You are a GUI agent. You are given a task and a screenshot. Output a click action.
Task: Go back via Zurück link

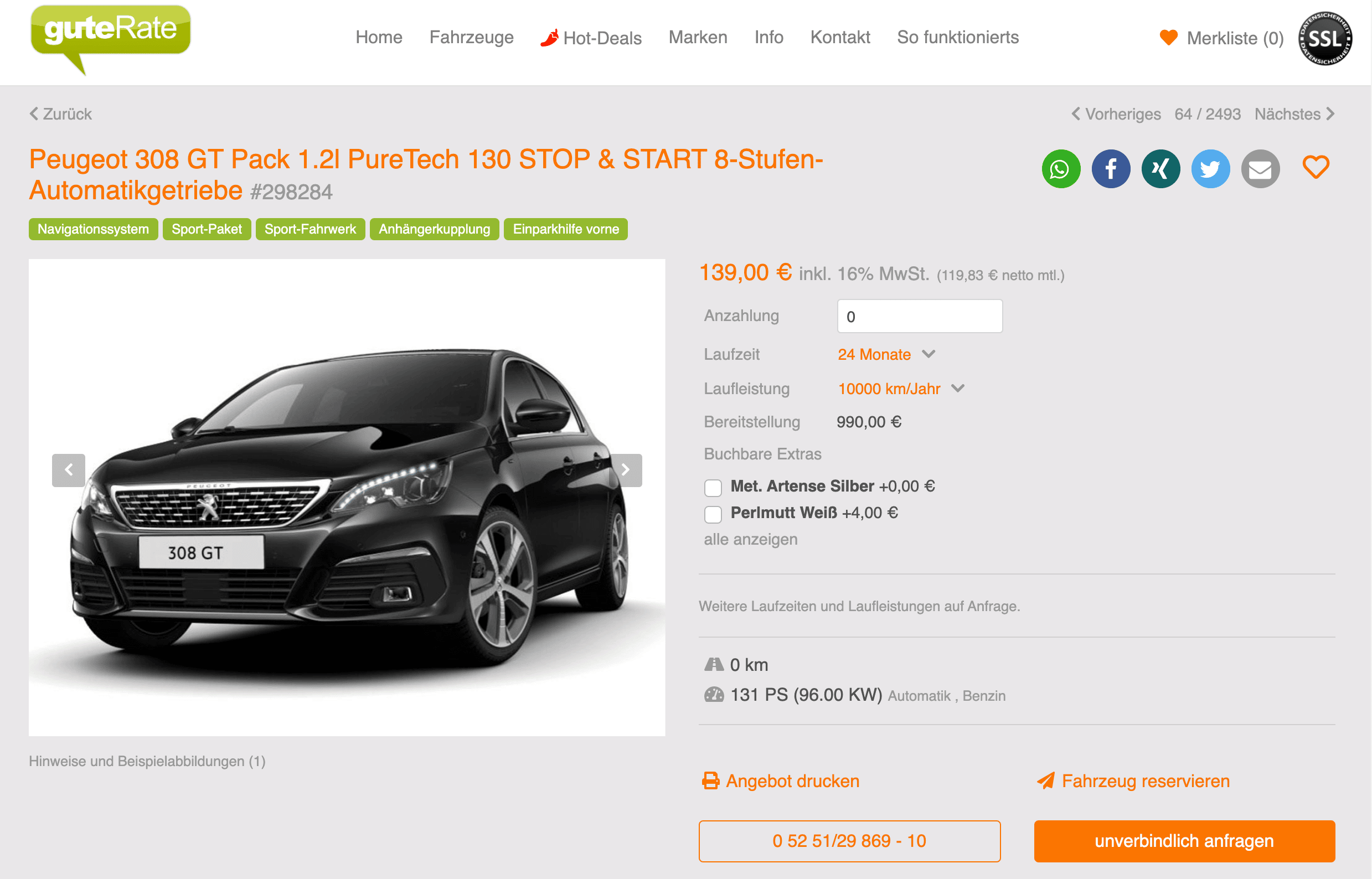point(60,114)
